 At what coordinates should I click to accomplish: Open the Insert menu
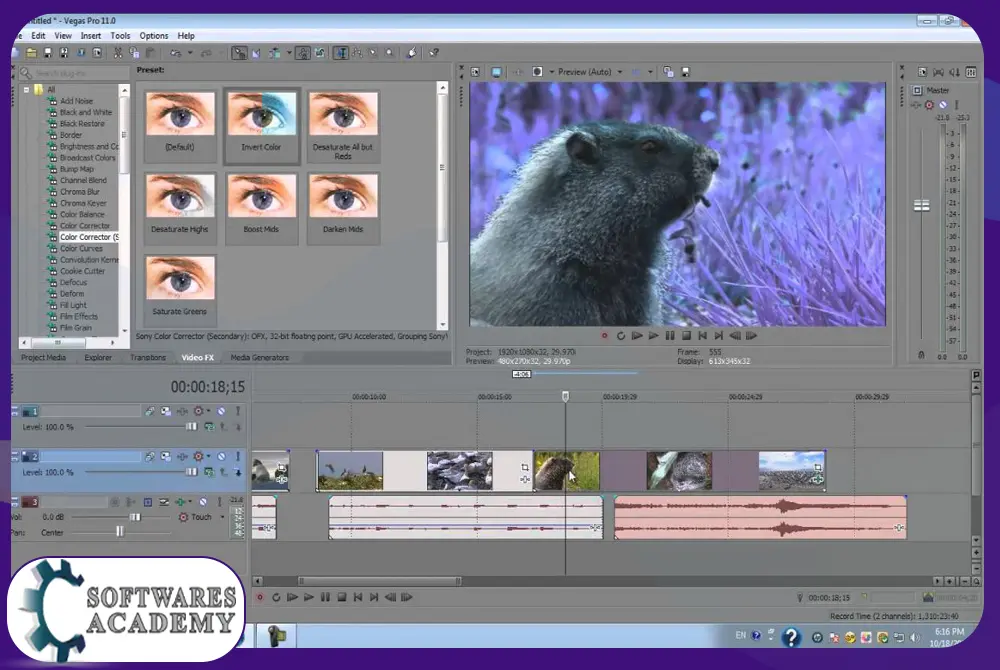pyautogui.click(x=91, y=36)
